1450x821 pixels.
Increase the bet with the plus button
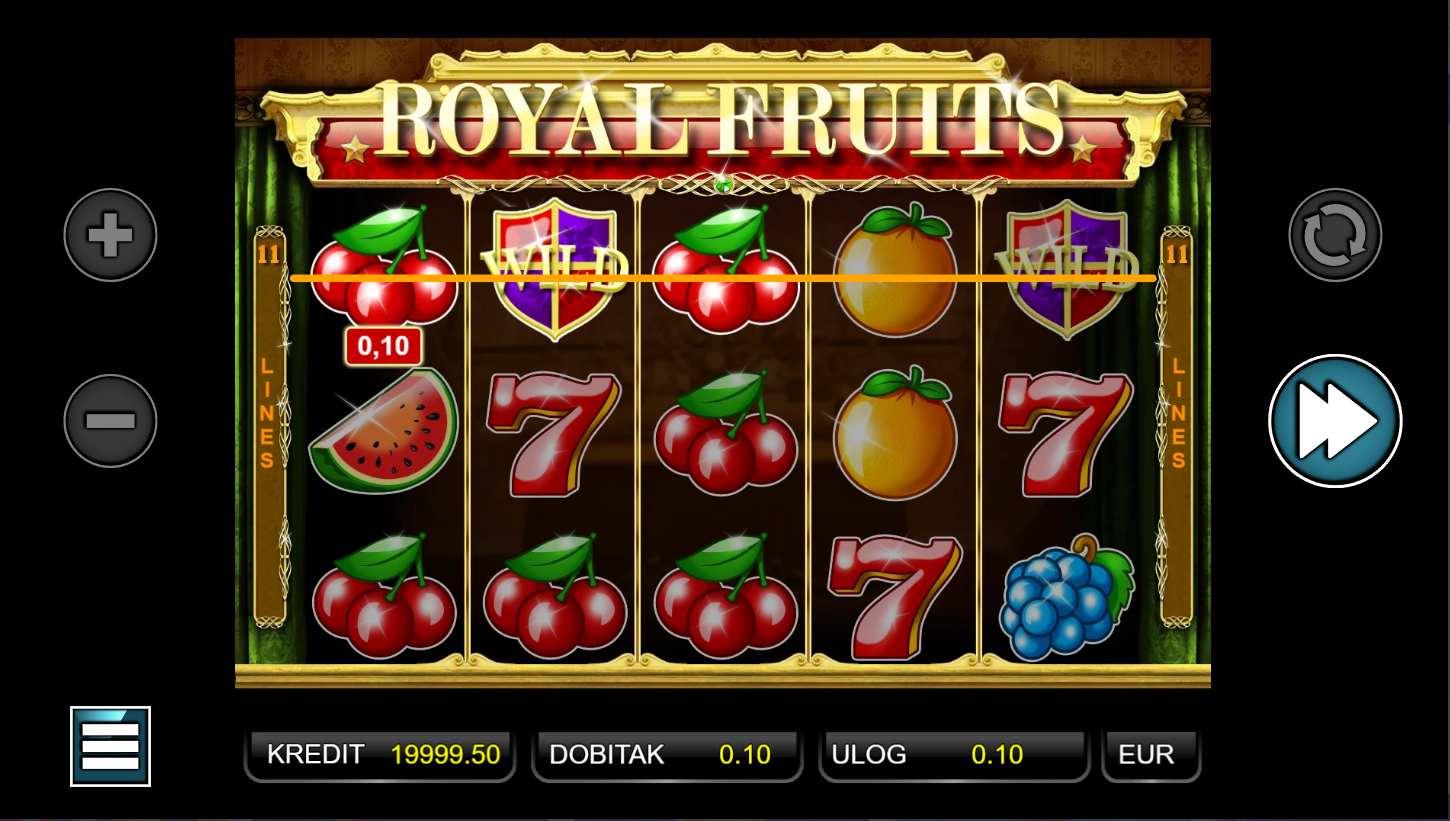tap(110, 235)
